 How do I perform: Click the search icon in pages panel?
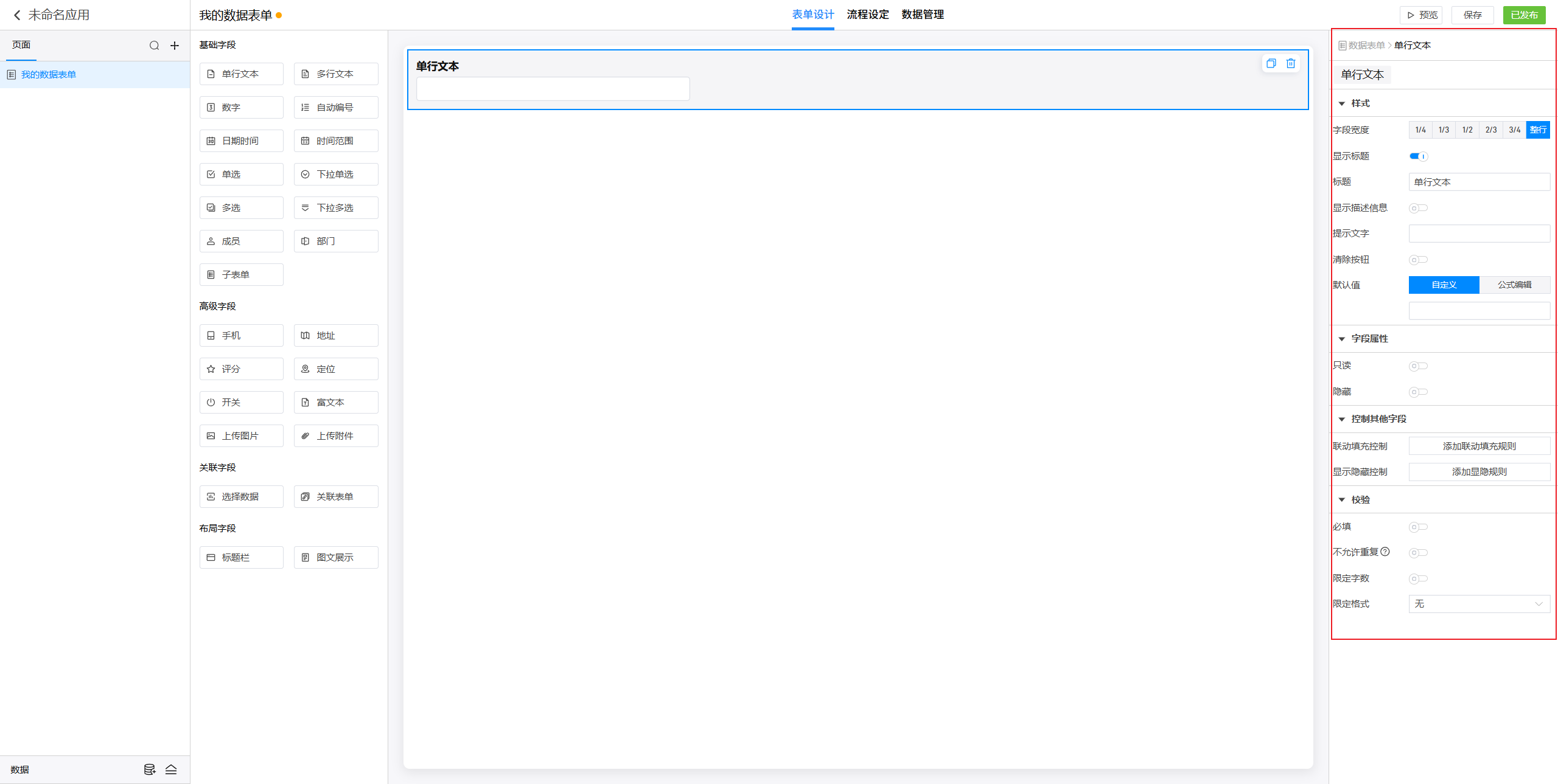(x=154, y=46)
